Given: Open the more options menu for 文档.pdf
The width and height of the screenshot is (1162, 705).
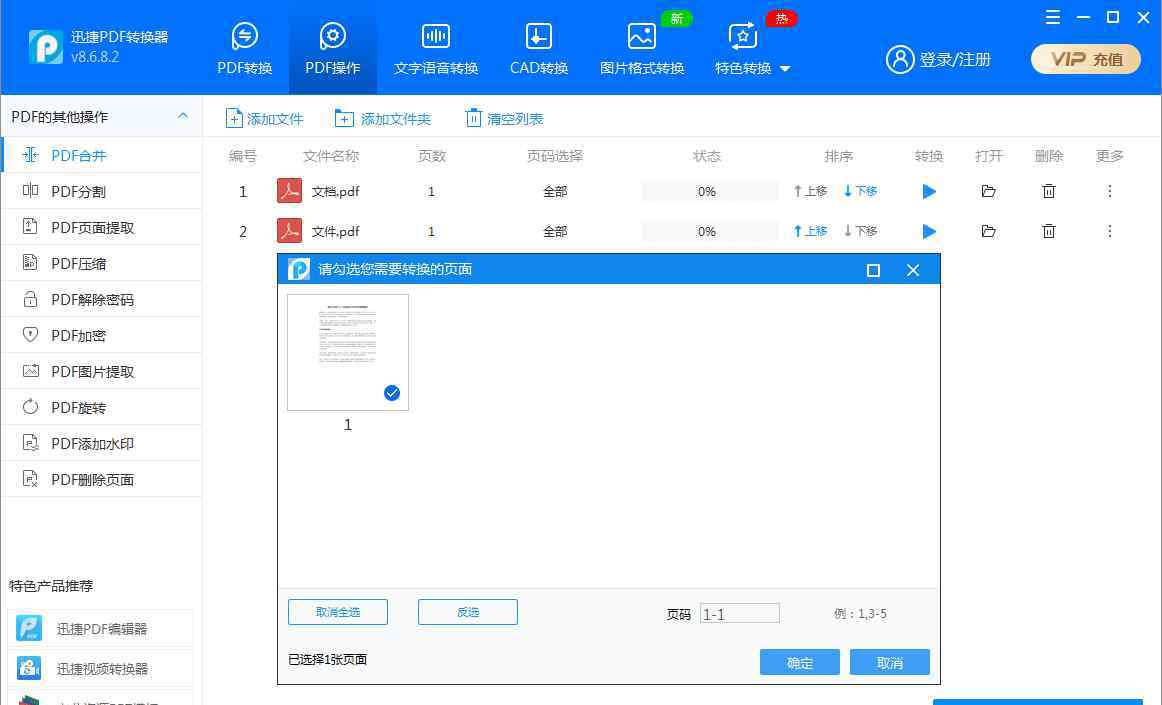Looking at the screenshot, I should [x=1109, y=191].
